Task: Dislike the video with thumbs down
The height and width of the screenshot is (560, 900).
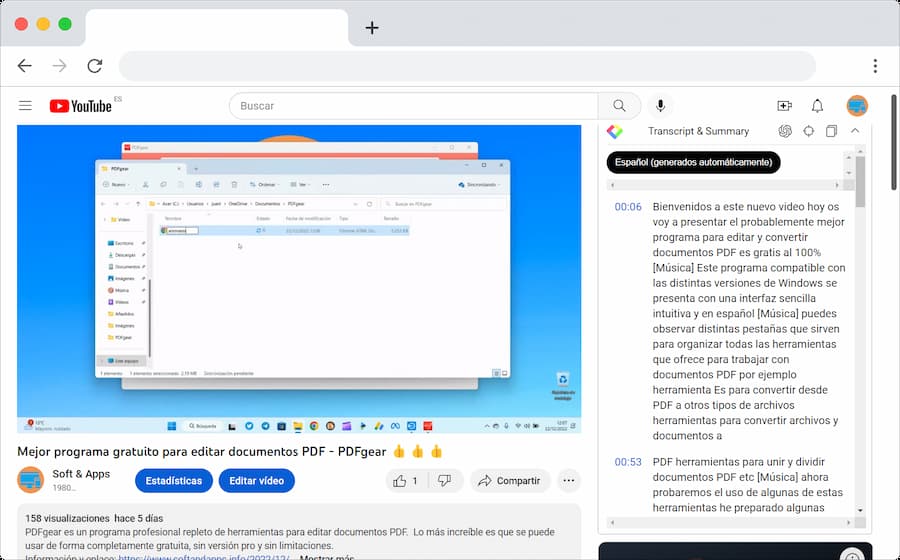Action: (x=445, y=481)
